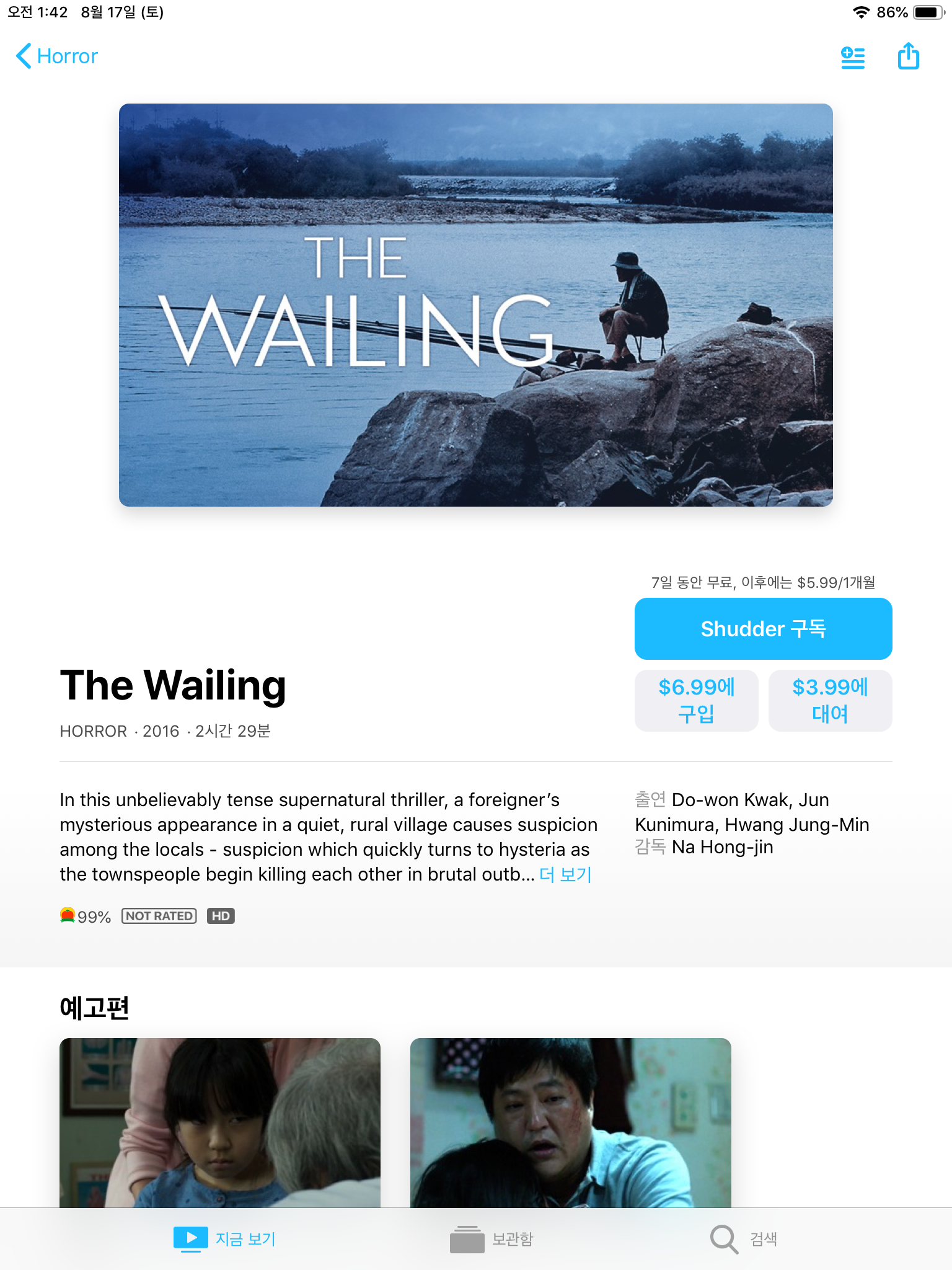Screen dimensions: 952x1270
Task: Rent the movie for $3.99
Action: 831,701
